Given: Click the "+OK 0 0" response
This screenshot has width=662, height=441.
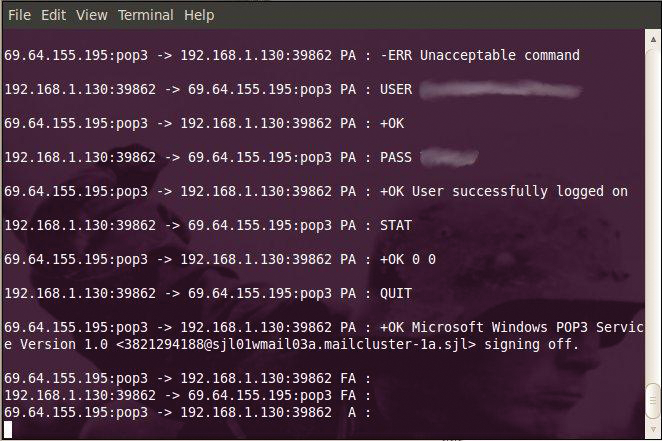Looking at the screenshot, I should click(x=408, y=259).
